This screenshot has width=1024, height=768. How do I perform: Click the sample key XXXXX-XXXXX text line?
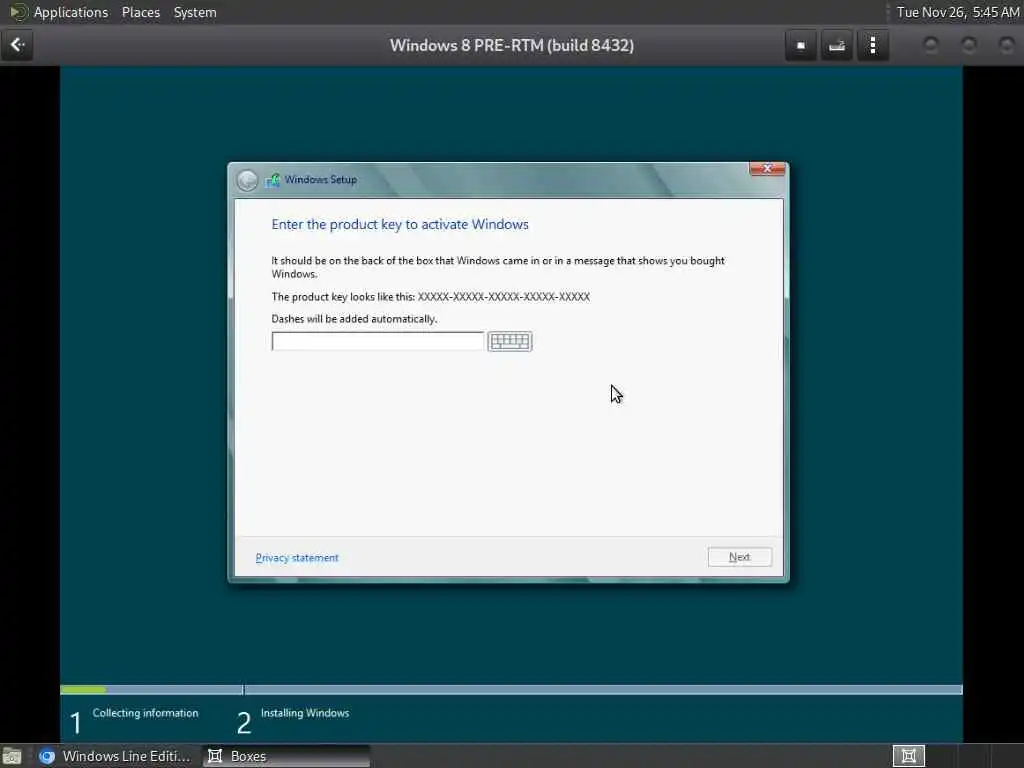click(431, 296)
